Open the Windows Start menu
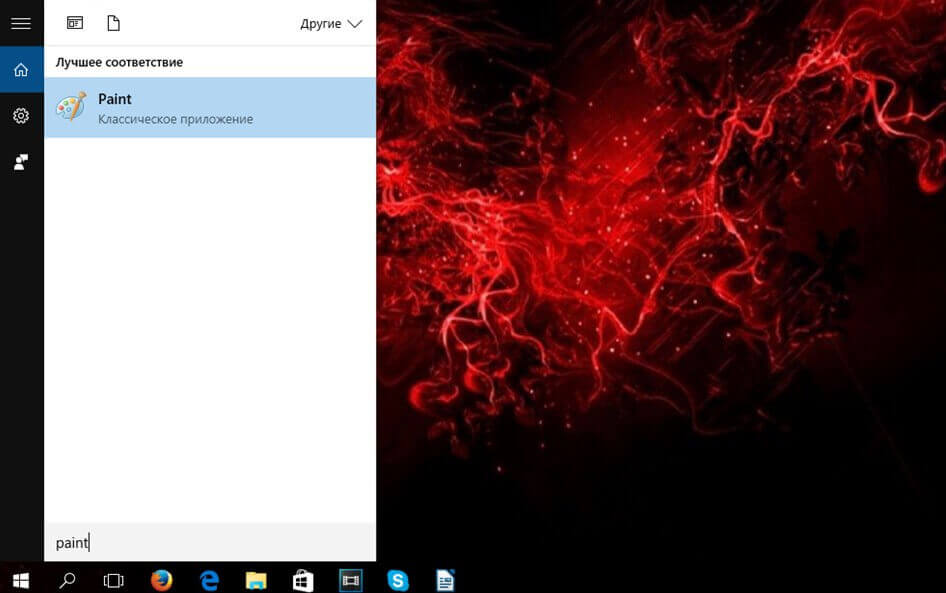The image size is (946, 593). tap(20, 579)
